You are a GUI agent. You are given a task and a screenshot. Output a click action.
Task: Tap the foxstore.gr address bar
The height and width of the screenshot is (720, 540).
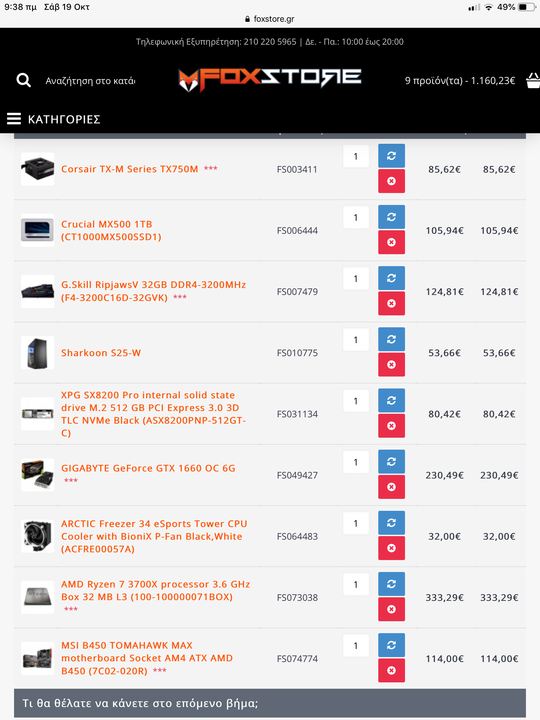270,19
